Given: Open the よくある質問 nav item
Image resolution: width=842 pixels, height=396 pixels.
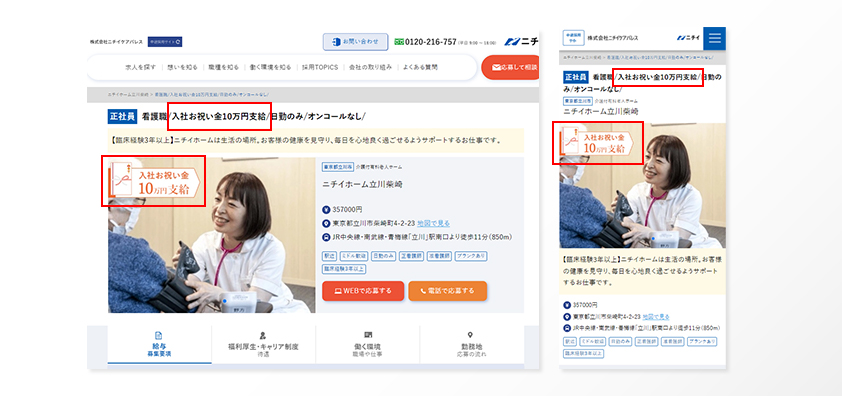Looking at the screenshot, I should click(x=420, y=68).
